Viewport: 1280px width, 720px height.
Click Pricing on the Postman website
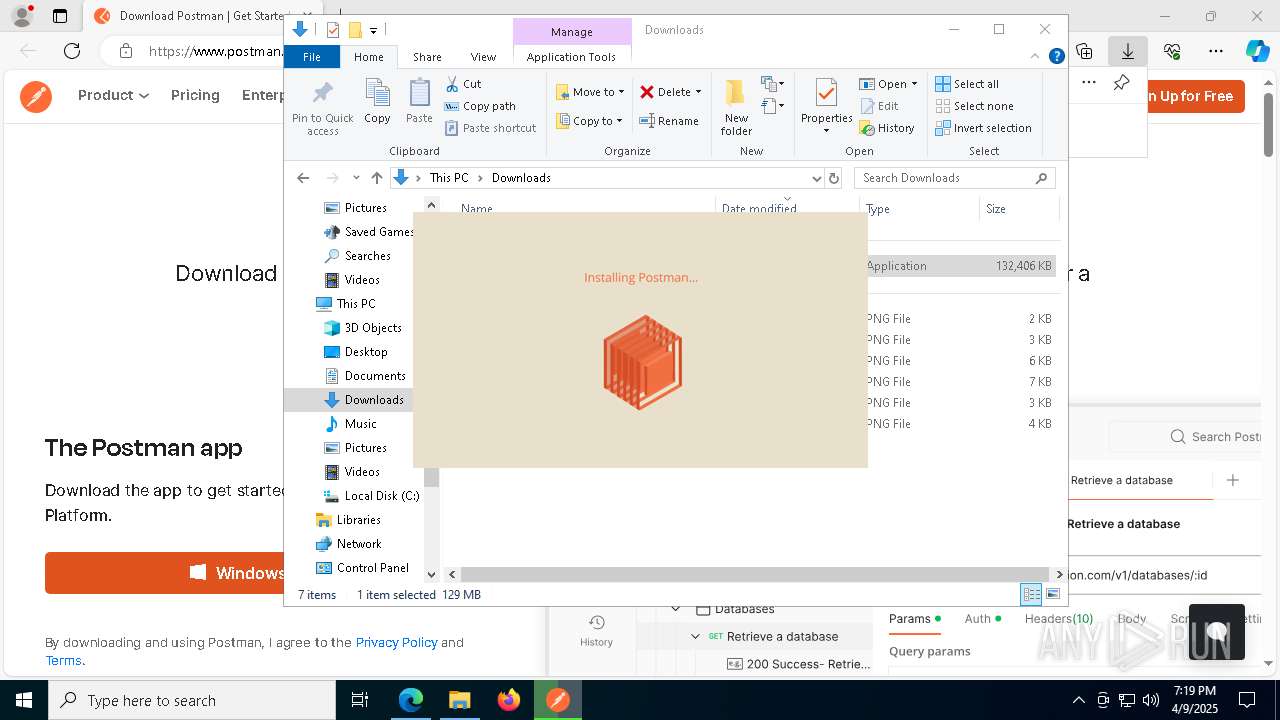click(x=195, y=95)
